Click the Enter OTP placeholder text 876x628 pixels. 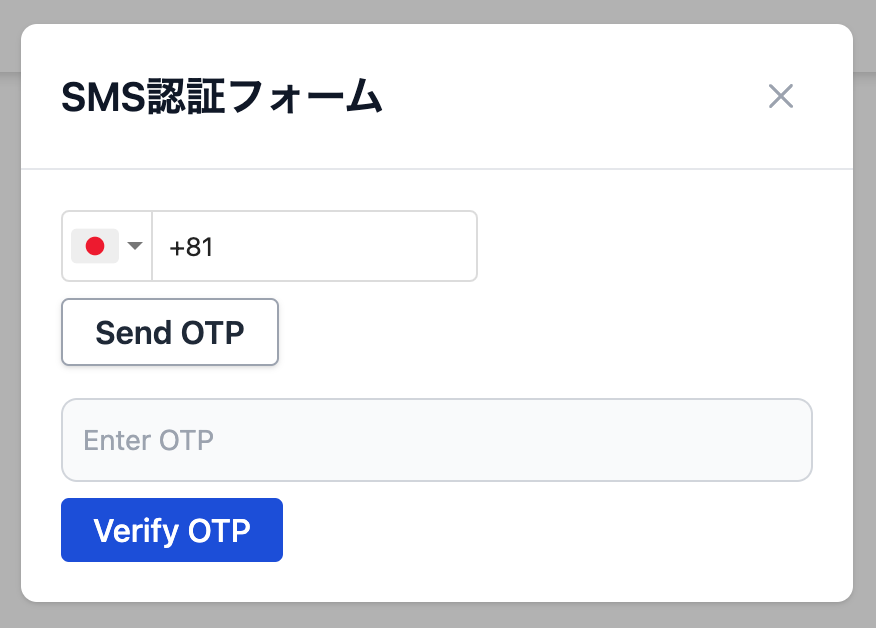click(x=149, y=440)
